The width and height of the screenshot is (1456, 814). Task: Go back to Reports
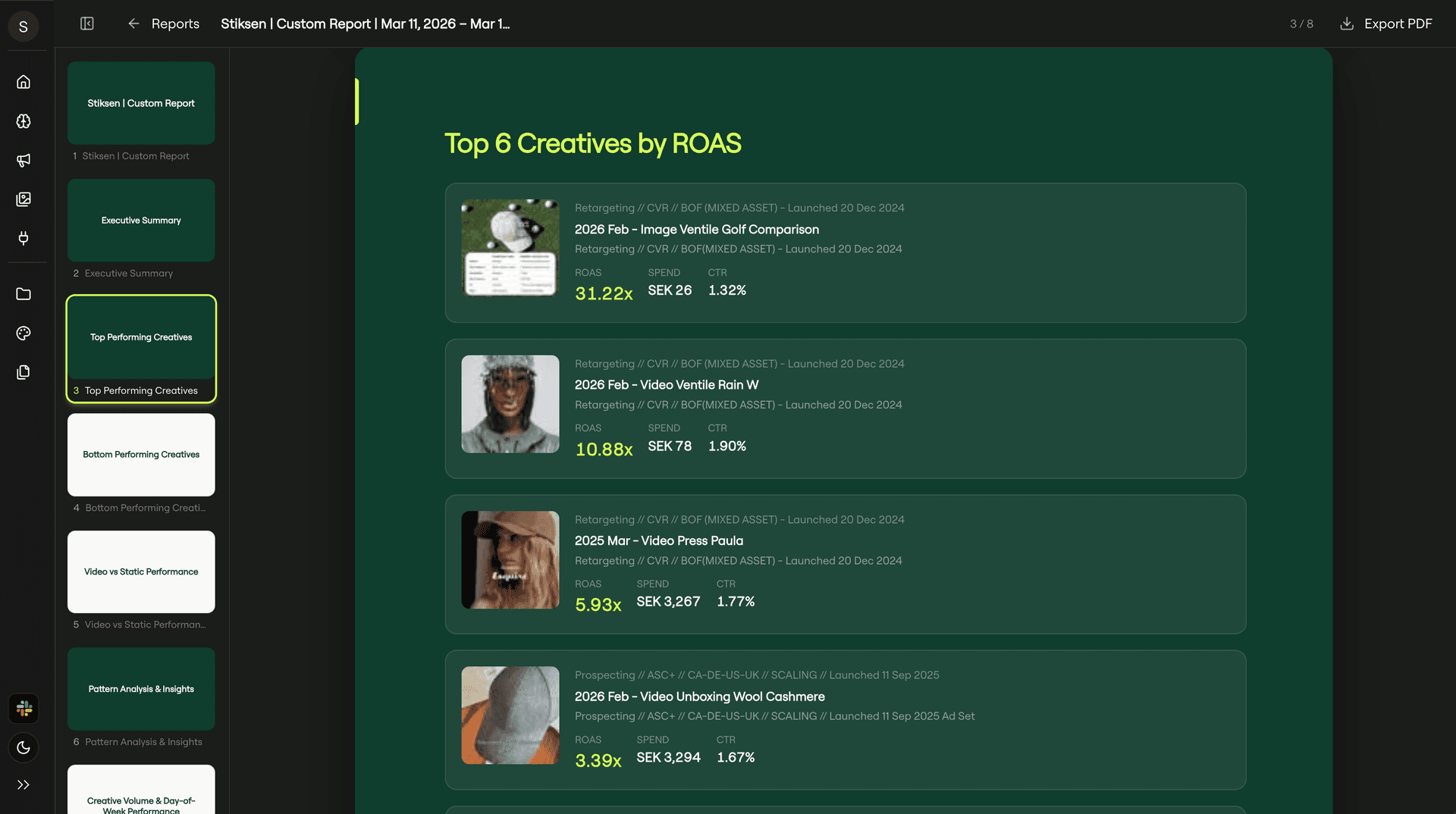point(175,23)
